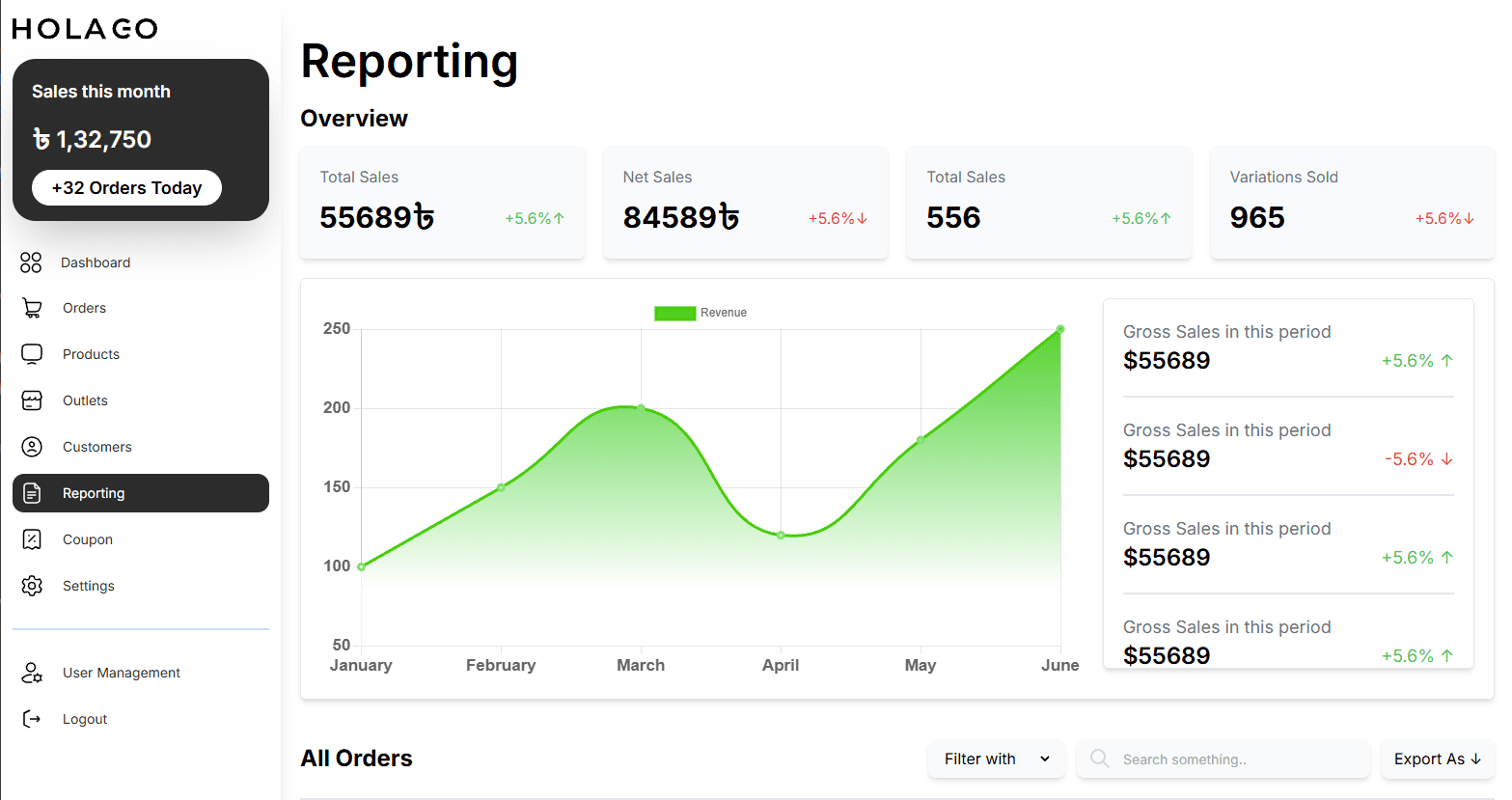Open the Settings menu item
Image resolution: width=1512 pixels, height=800 pixels.
coord(141,586)
